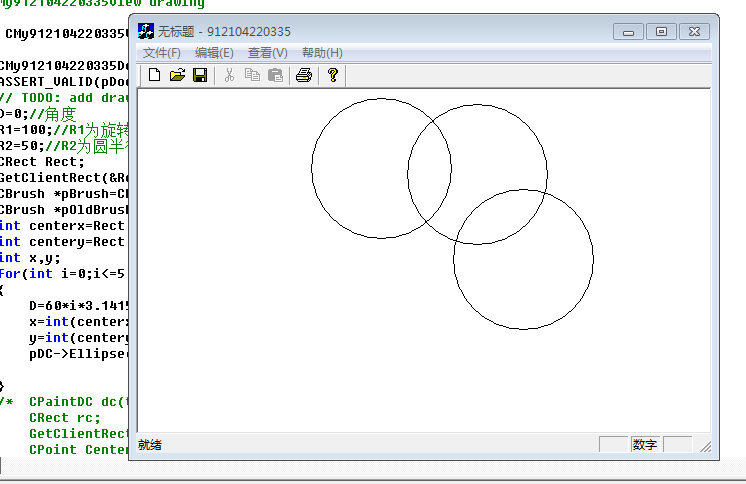Click the Copy toolbar icon
The image size is (746, 484).
252,75
